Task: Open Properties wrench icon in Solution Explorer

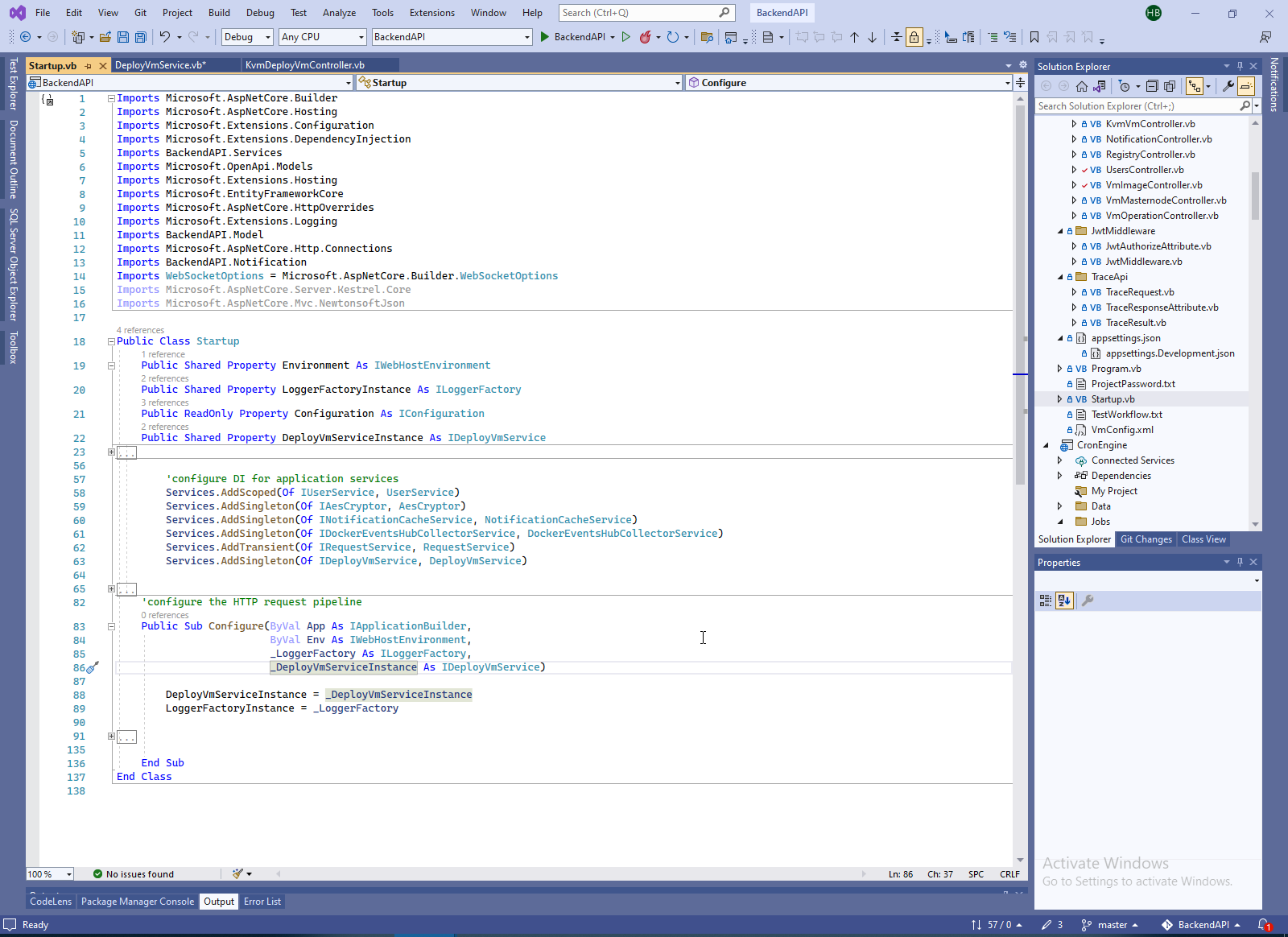Action: [1228, 86]
